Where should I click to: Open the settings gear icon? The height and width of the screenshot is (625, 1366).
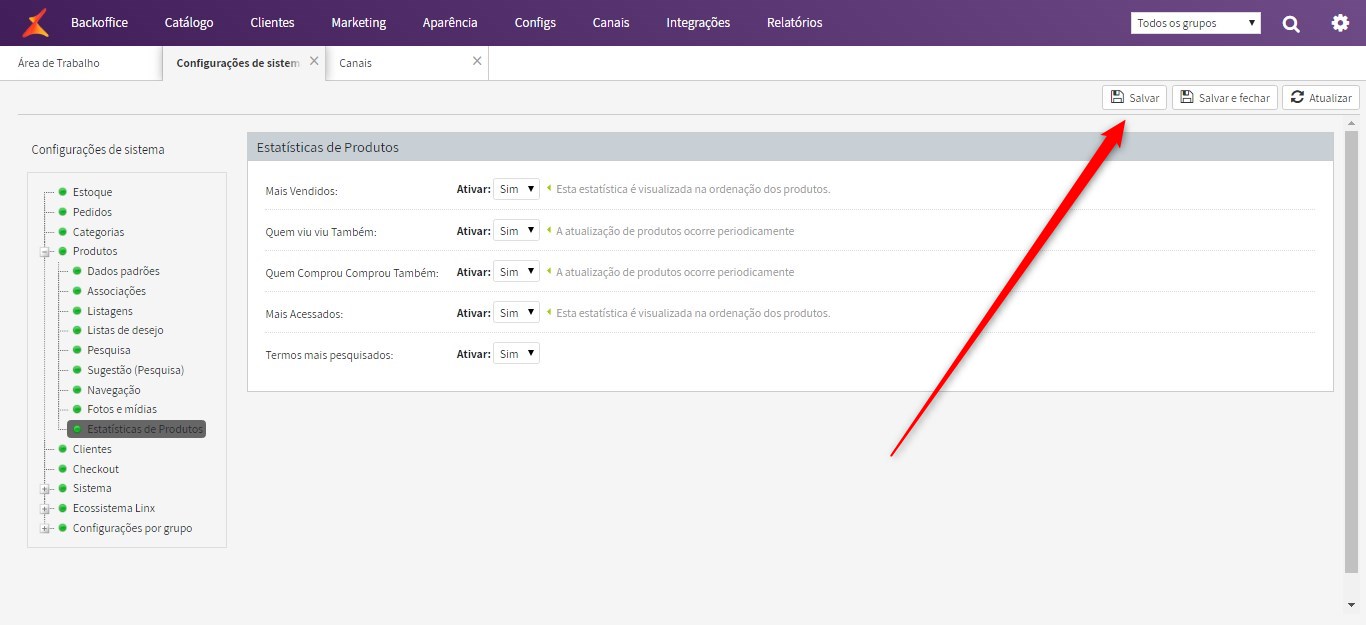tap(1340, 23)
